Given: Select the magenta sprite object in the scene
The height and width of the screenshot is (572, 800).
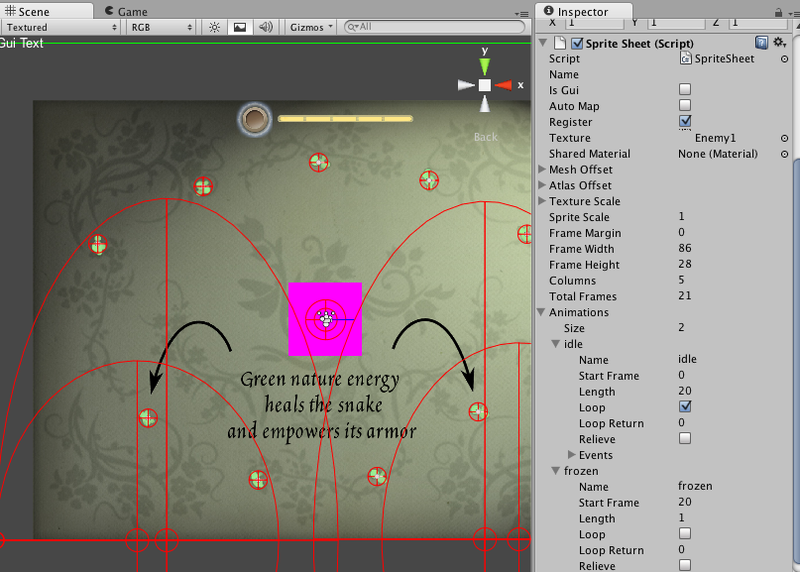Looking at the screenshot, I should [x=325, y=319].
